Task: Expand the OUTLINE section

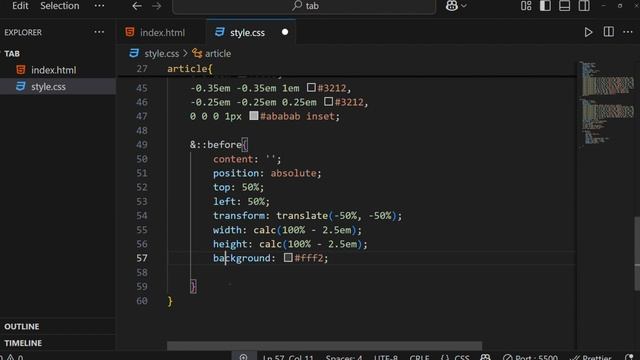Action: [x=22, y=327]
